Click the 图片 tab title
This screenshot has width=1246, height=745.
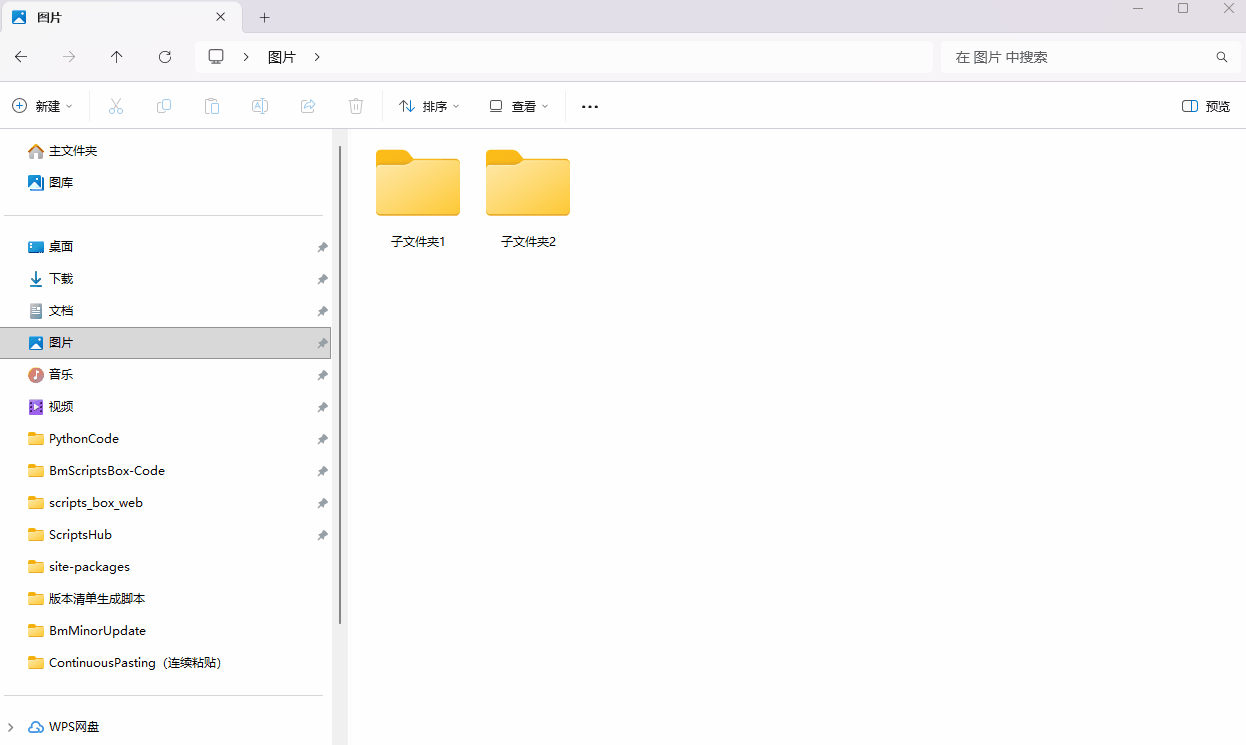click(x=49, y=18)
